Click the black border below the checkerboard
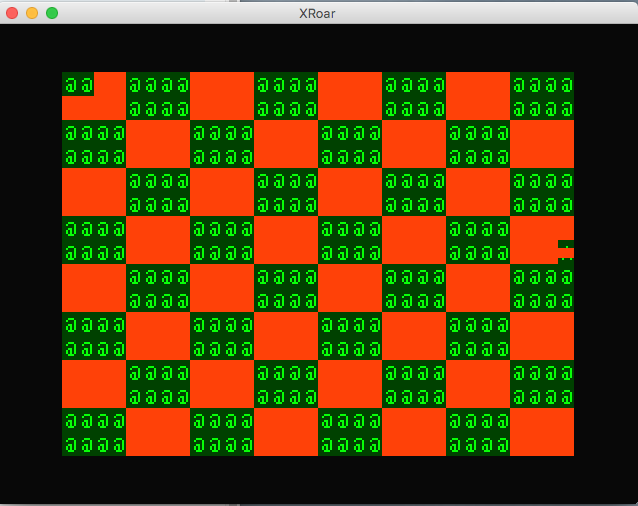This screenshot has width=638, height=506. pos(318,478)
